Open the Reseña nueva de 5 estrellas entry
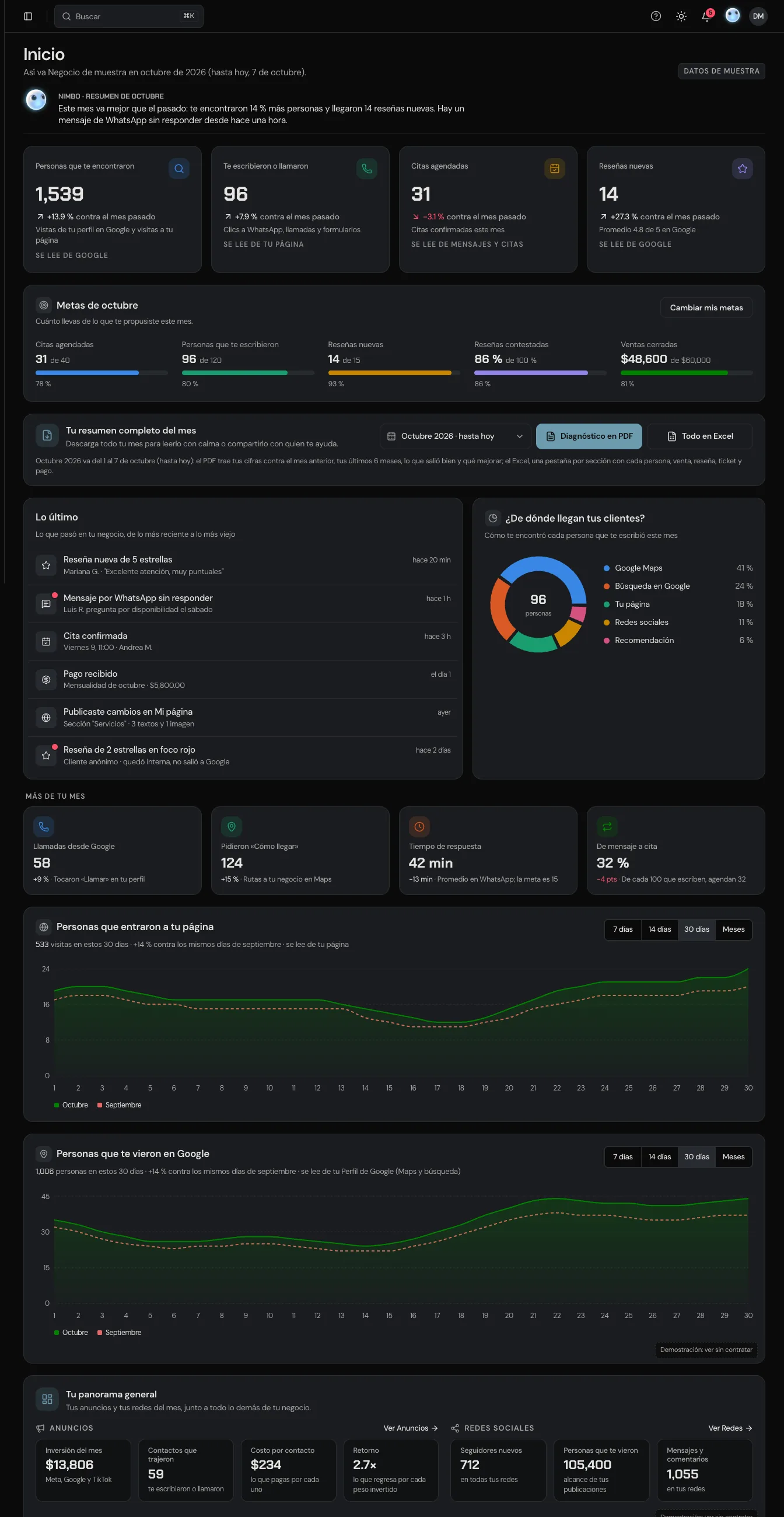The width and height of the screenshot is (784, 1517). click(243, 565)
